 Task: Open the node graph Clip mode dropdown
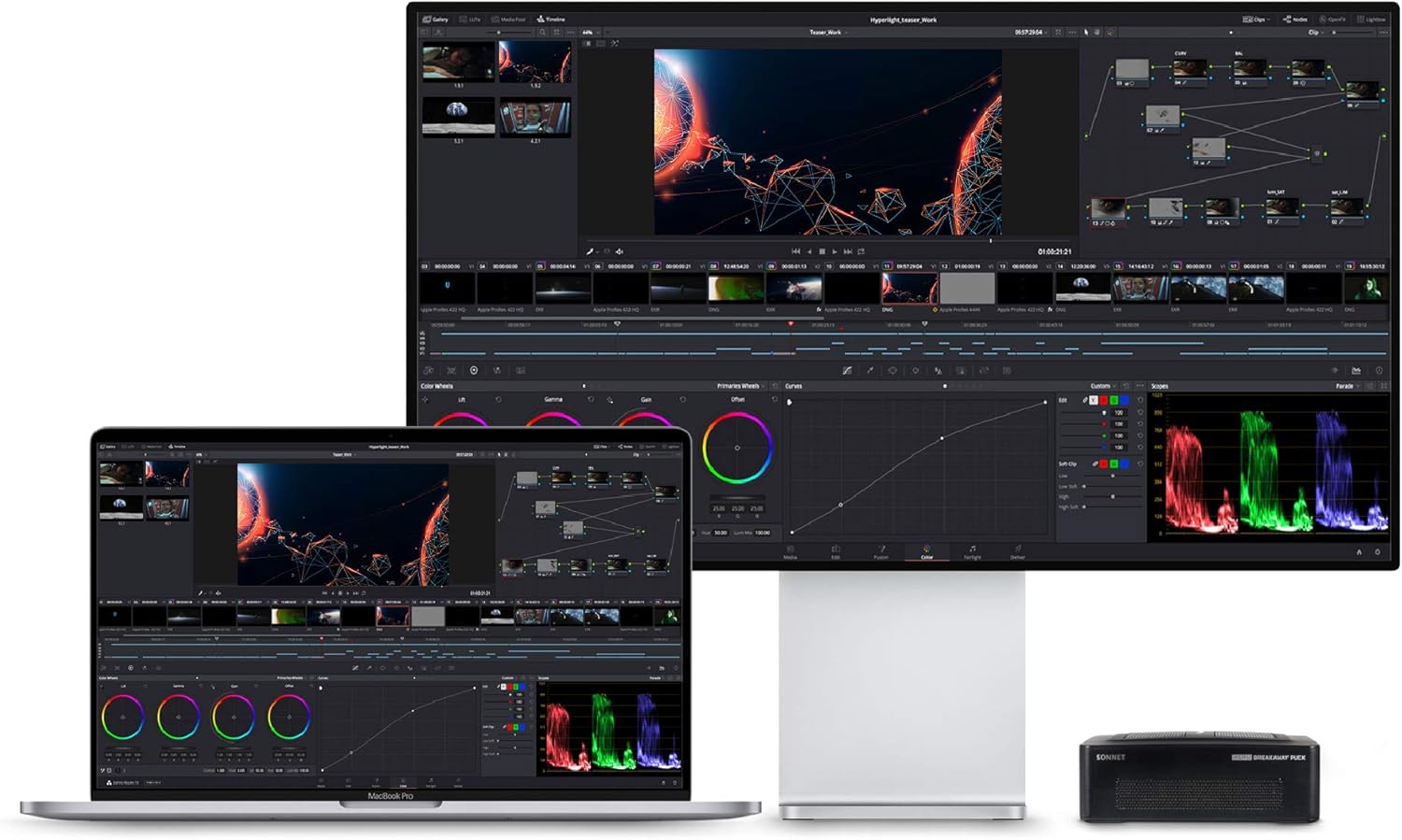click(1316, 33)
